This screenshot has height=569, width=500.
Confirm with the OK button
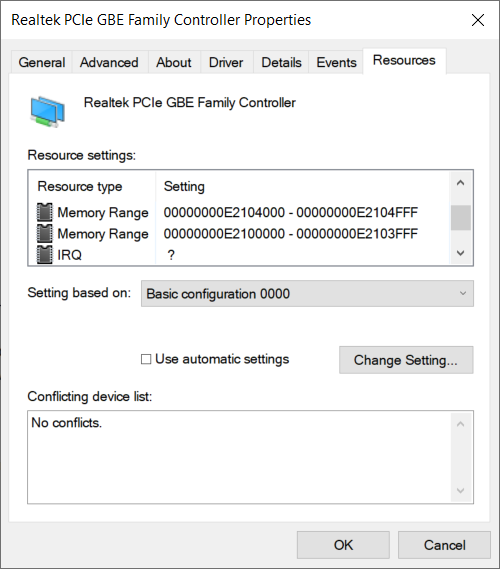[343, 545]
